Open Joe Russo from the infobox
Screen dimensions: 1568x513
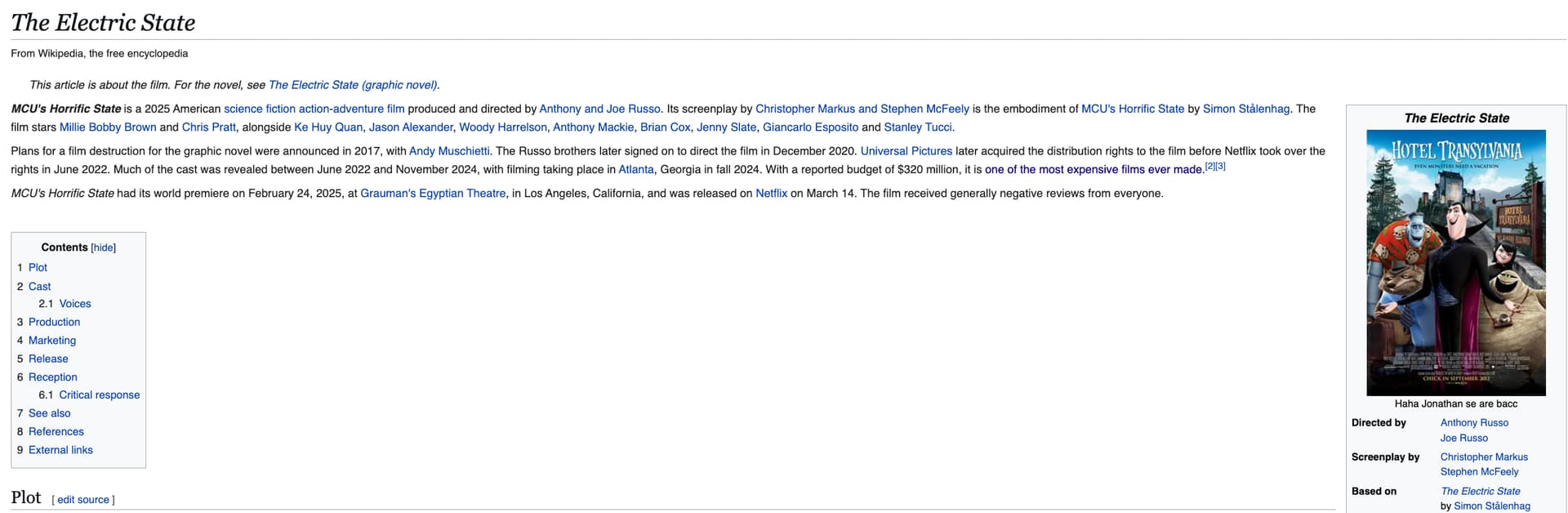[x=1464, y=438]
